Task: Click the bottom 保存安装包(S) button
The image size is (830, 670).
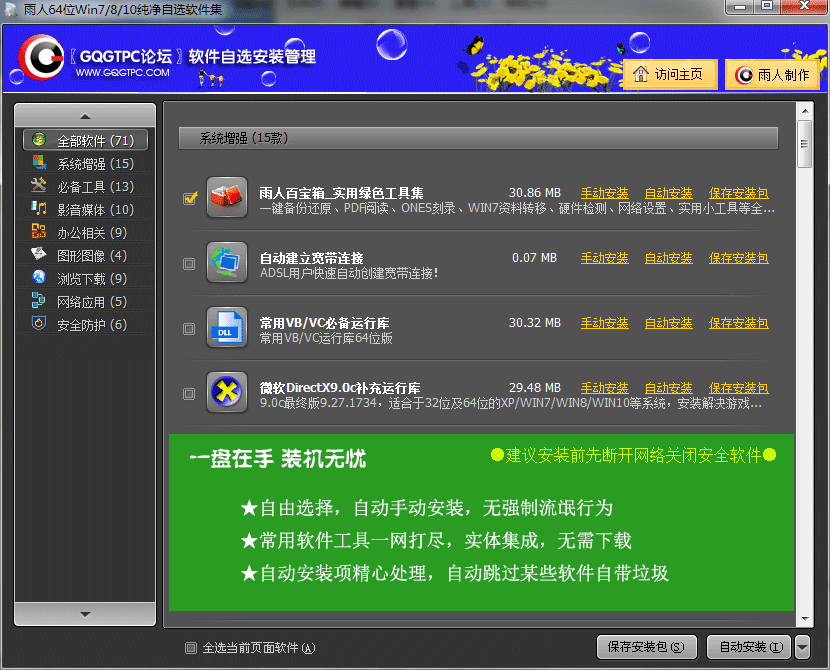Action: point(646,647)
